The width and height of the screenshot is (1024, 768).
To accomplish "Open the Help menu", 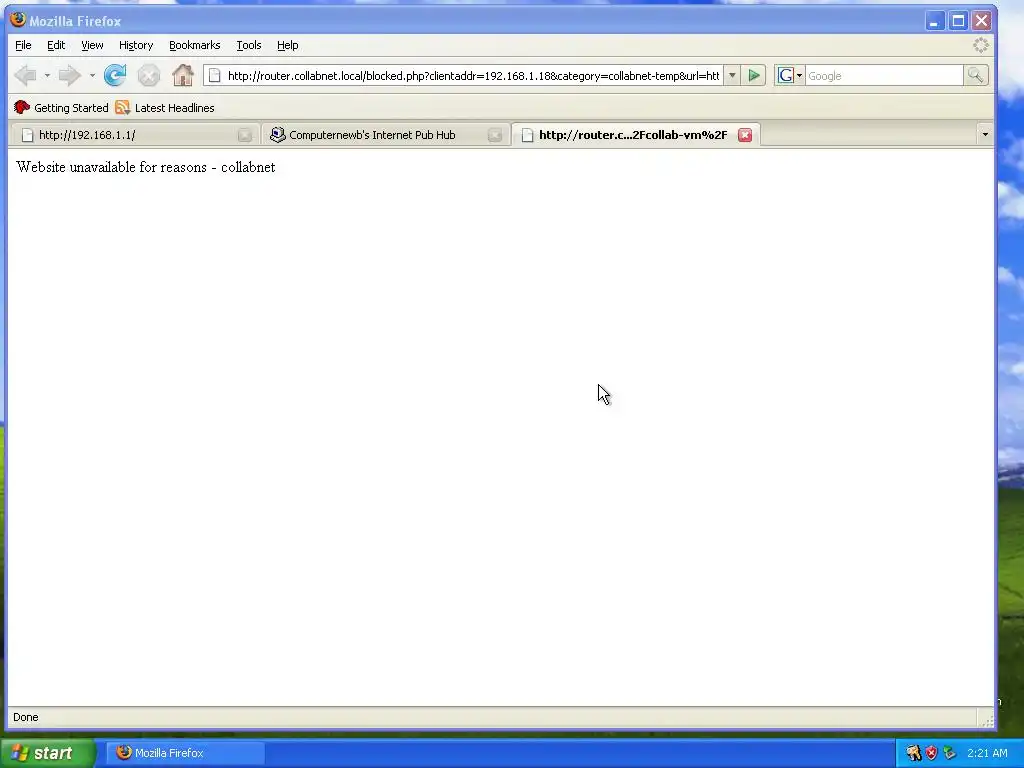I will (x=287, y=45).
